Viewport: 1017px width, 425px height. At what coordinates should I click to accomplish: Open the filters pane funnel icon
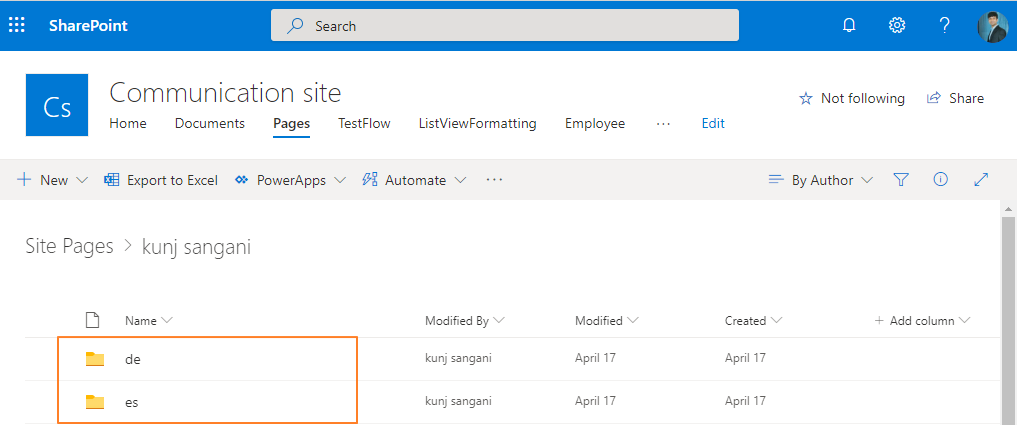tap(900, 180)
